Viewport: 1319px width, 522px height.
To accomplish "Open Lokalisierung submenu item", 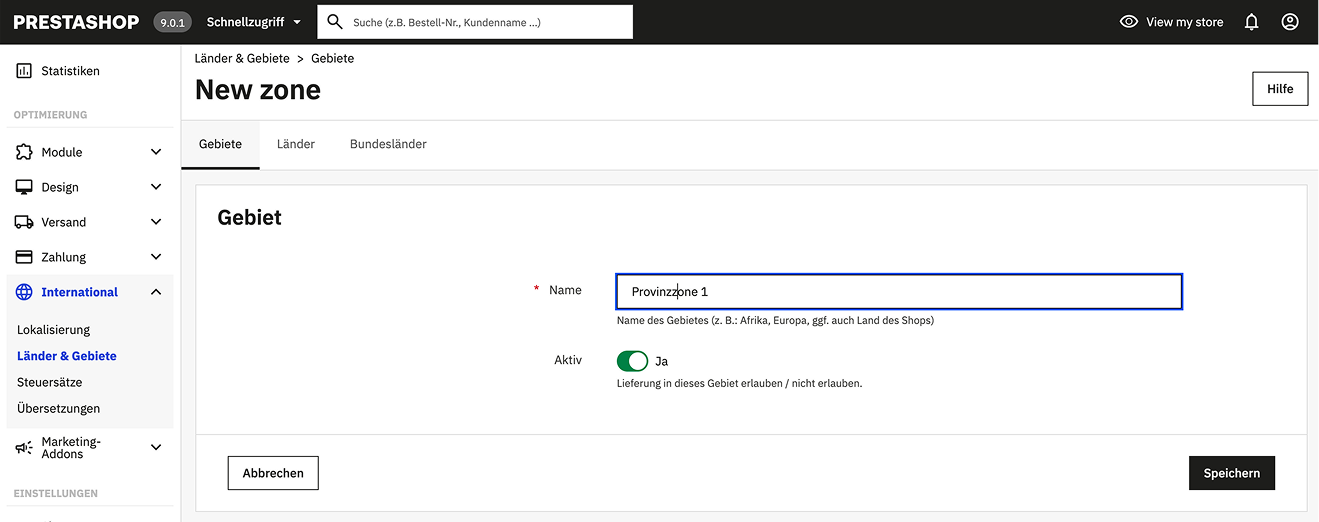I will click(53, 330).
